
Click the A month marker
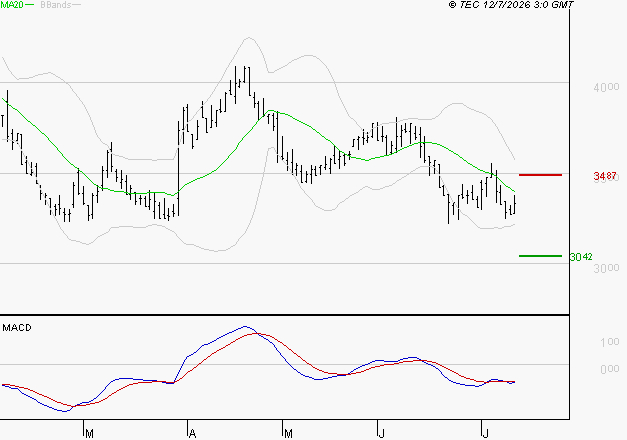click(x=192, y=433)
